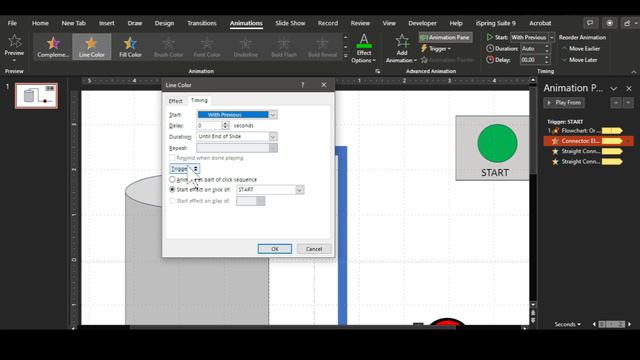
Task: Click the Preview star icon
Action: click(x=14, y=41)
